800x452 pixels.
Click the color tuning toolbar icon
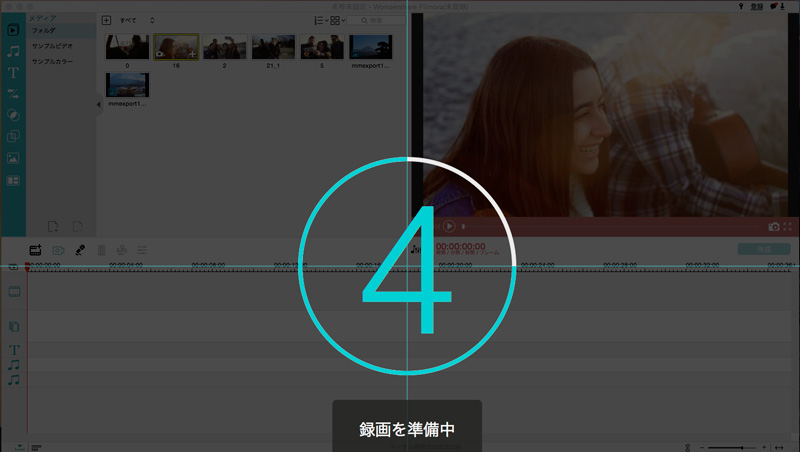(121, 250)
